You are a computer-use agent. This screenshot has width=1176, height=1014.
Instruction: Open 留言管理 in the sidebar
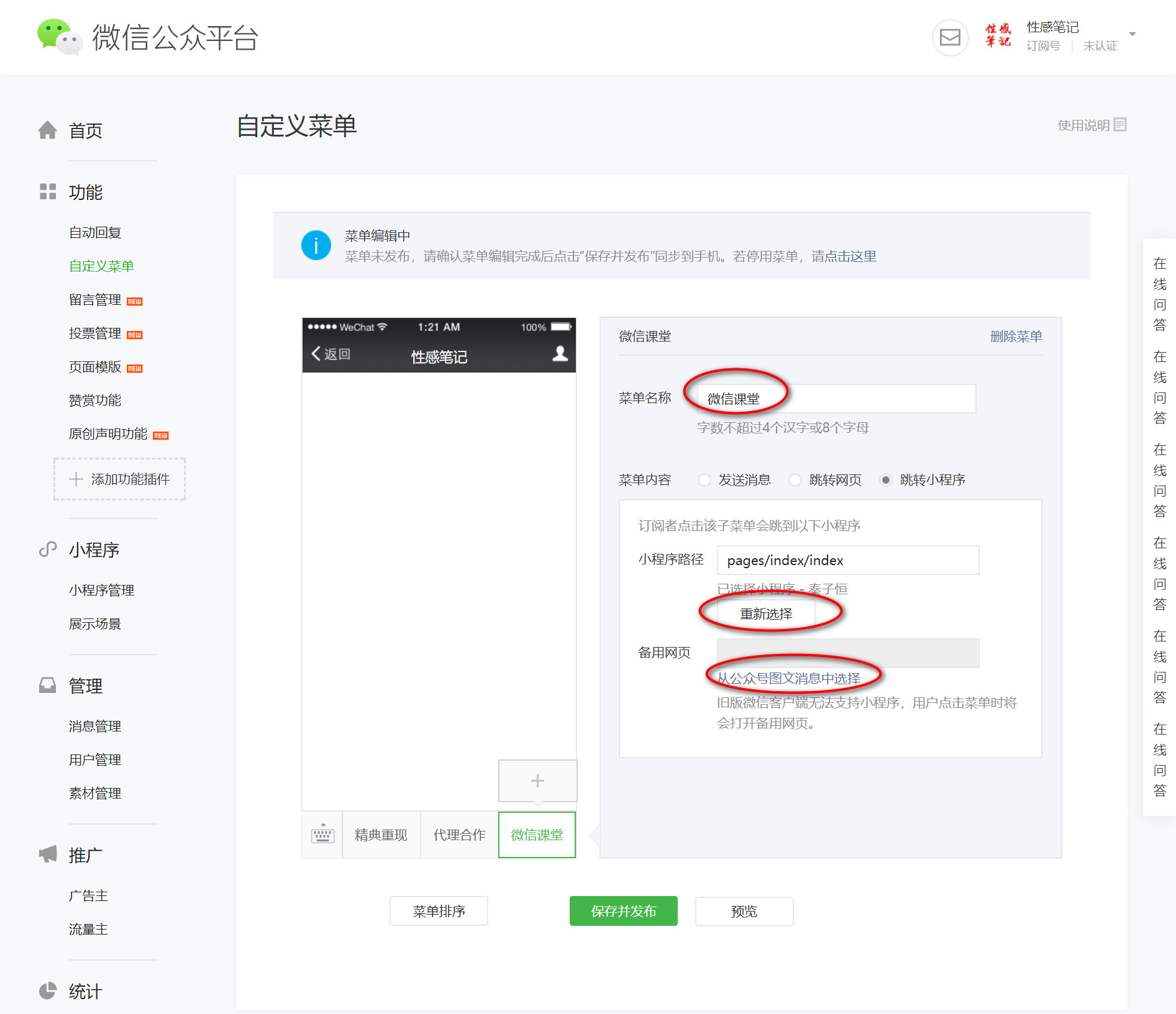95,300
